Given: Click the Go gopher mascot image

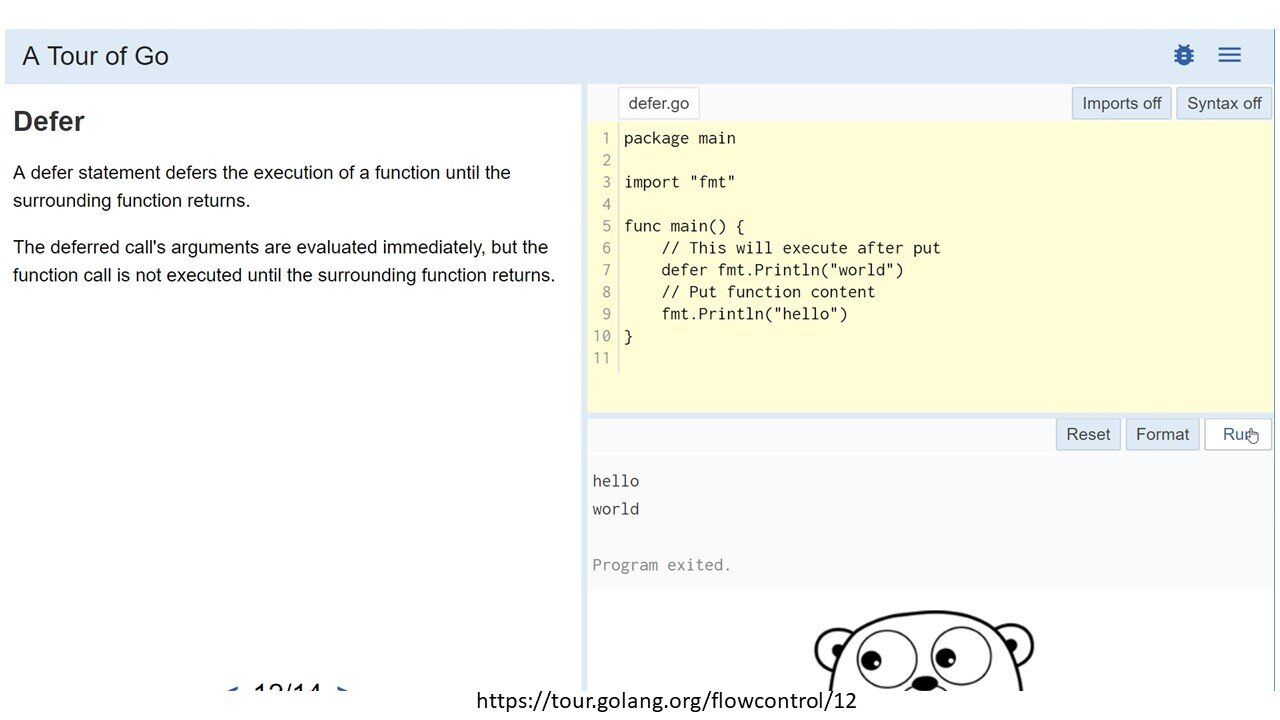Looking at the screenshot, I should point(924,651).
